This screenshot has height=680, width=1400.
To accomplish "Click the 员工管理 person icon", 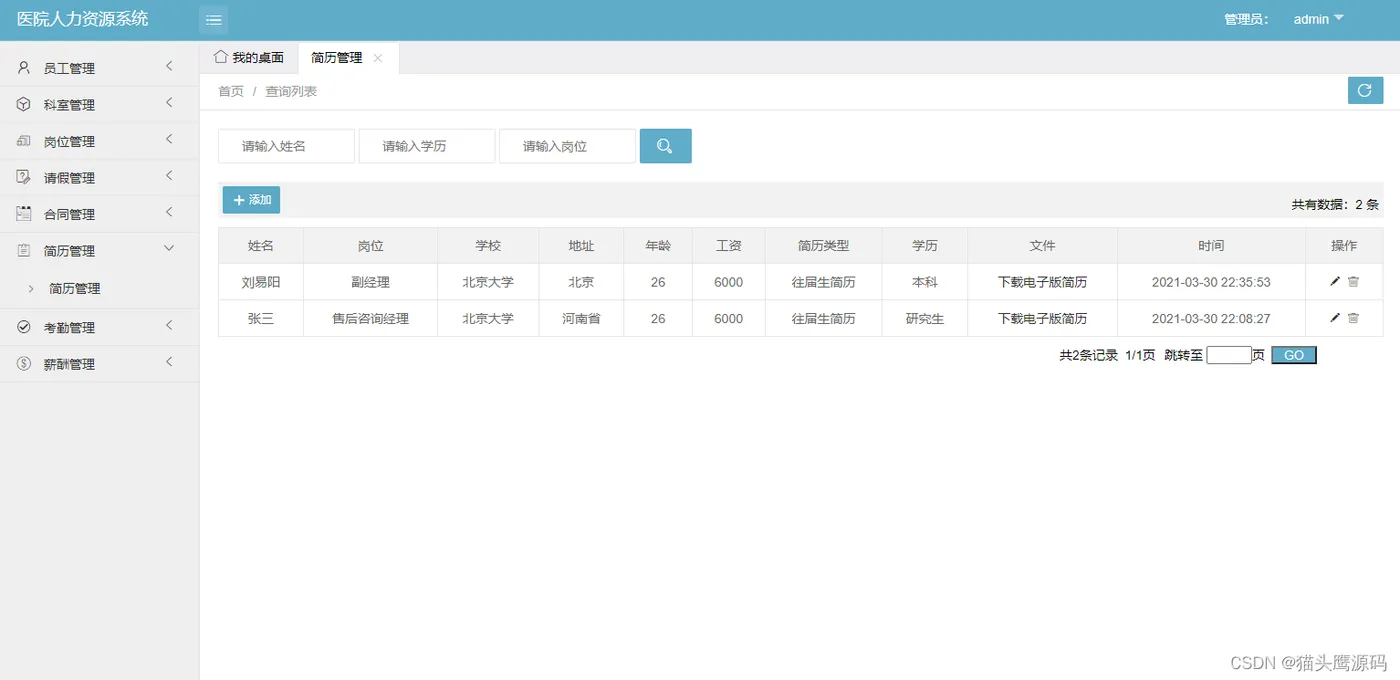I will click(x=24, y=68).
